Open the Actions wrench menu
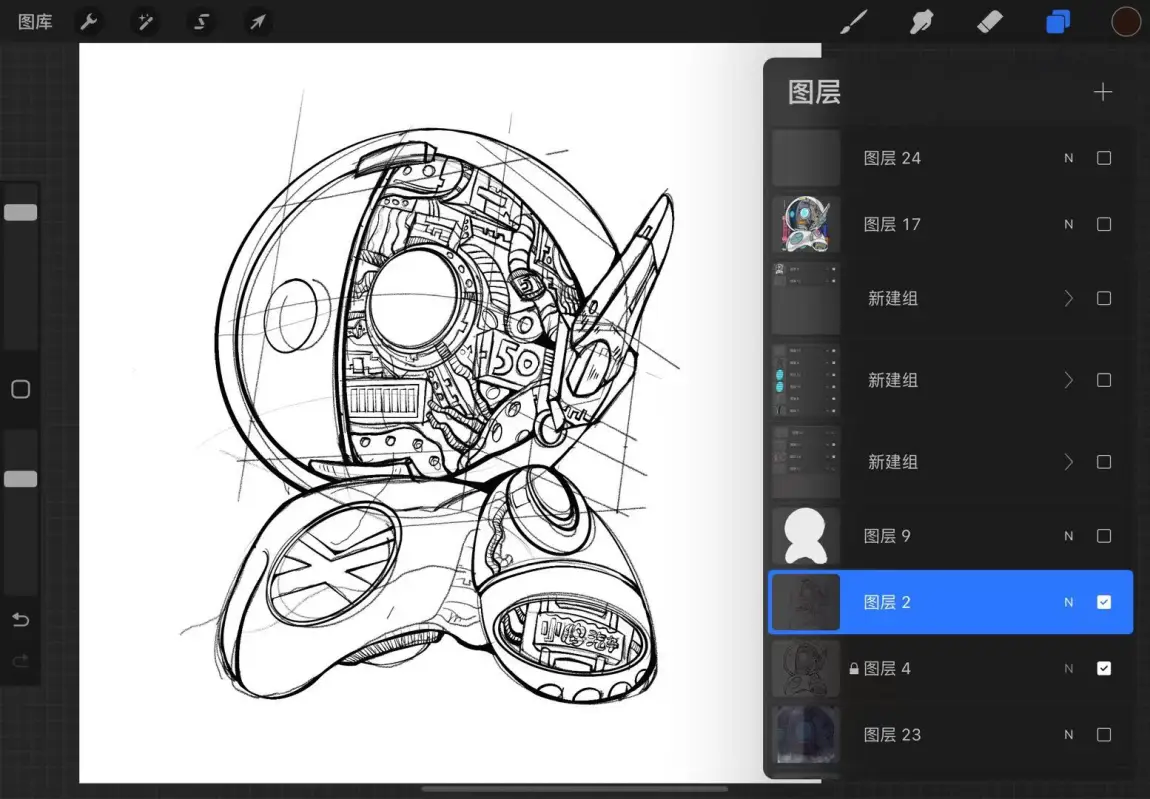1150x799 pixels. click(x=89, y=22)
